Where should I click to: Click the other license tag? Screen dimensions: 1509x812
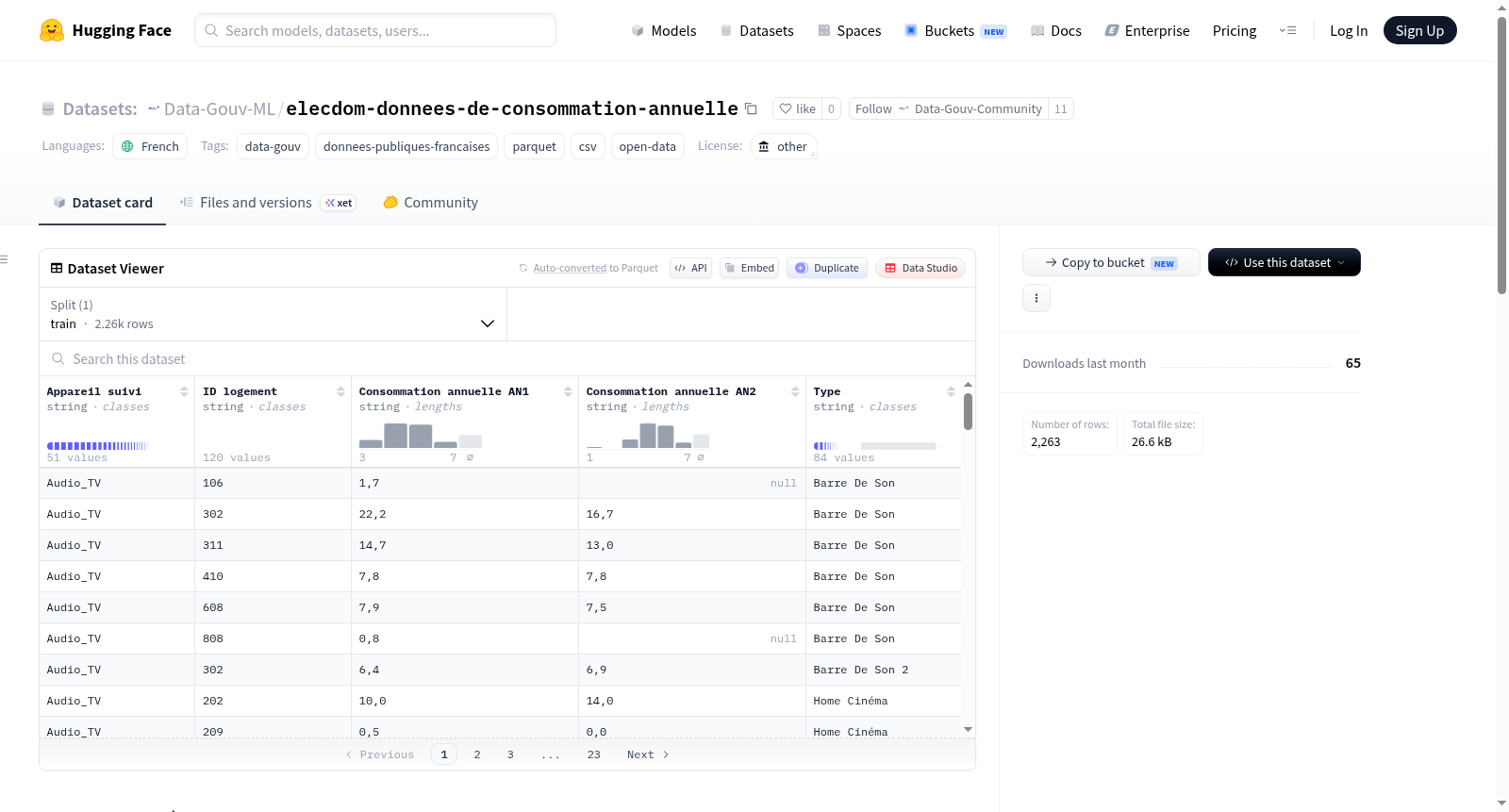pyautogui.click(x=783, y=146)
